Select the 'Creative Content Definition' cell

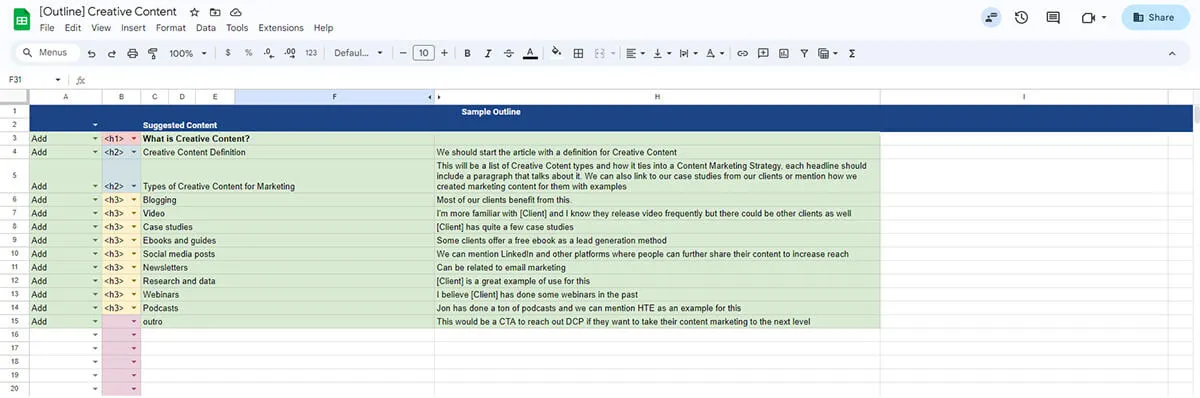288,152
